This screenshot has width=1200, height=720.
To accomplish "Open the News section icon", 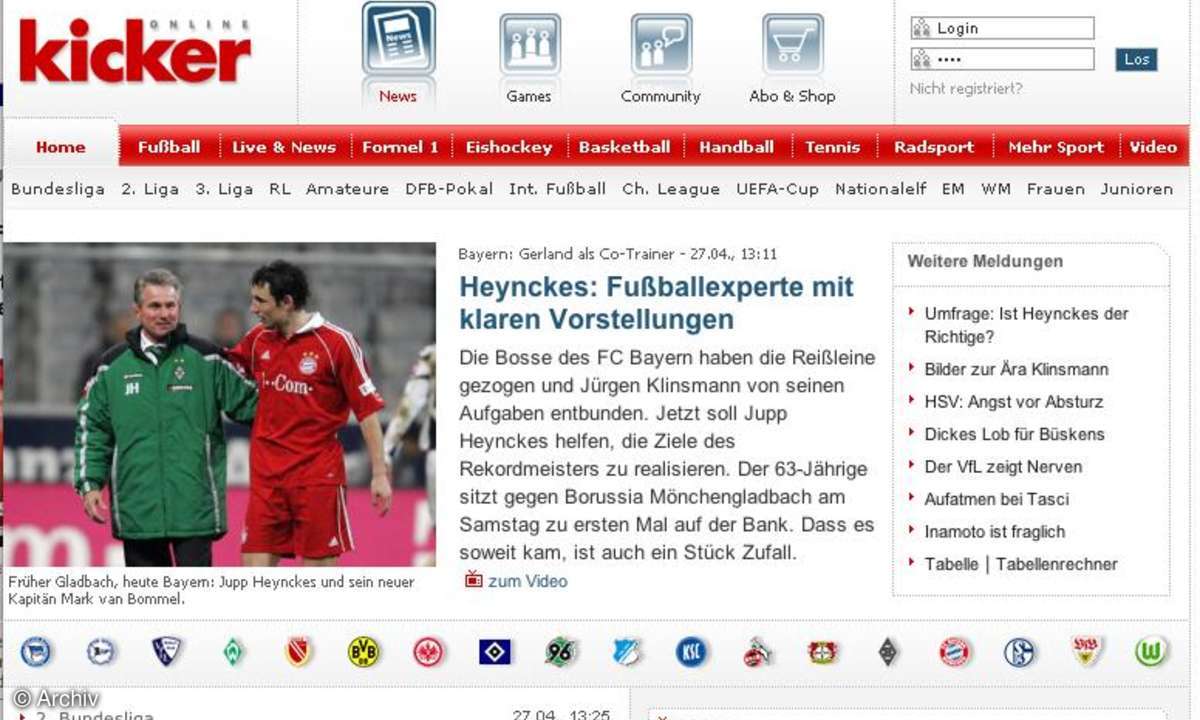I will 398,40.
